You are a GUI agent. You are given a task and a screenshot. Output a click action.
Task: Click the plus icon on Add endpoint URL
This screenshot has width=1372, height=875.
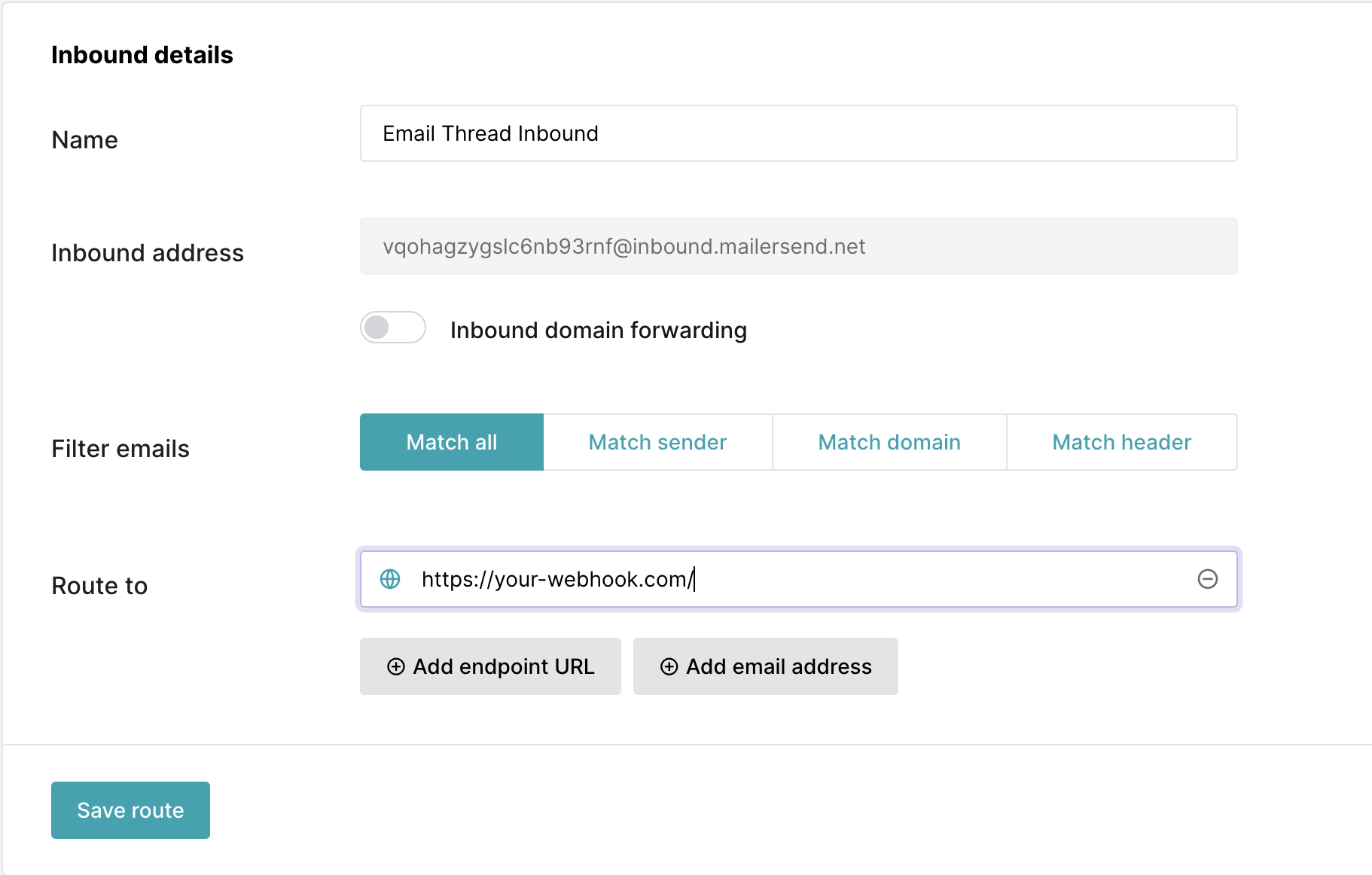pyautogui.click(x=396, y=666)
